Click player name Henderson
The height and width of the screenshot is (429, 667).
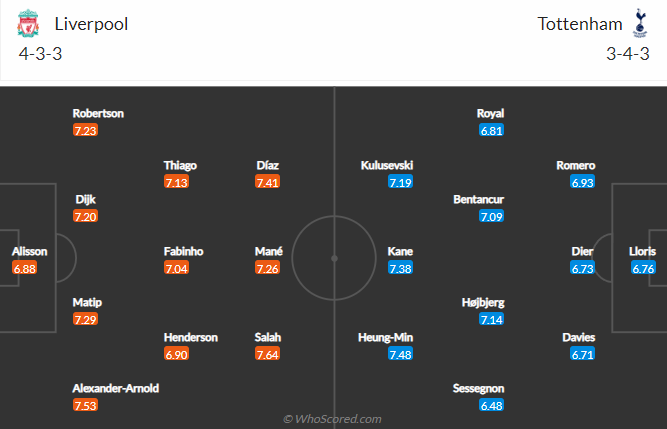tap(191, 338)
